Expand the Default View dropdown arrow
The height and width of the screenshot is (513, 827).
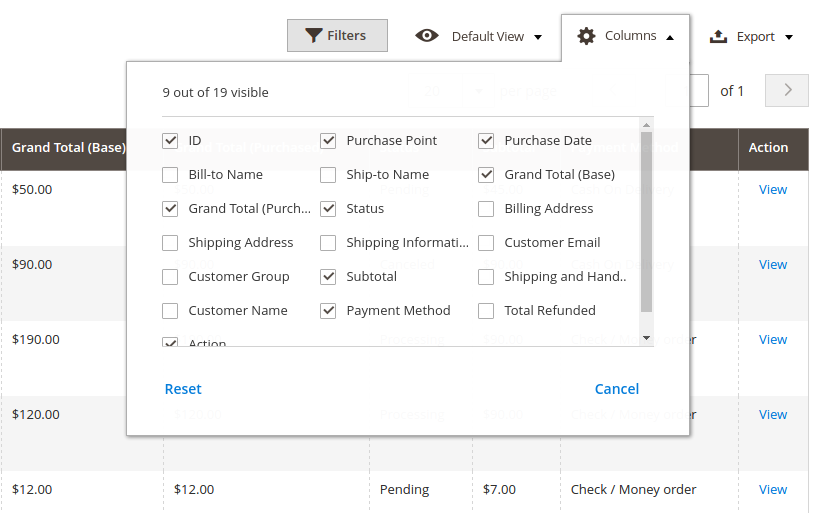click(538, 37)
